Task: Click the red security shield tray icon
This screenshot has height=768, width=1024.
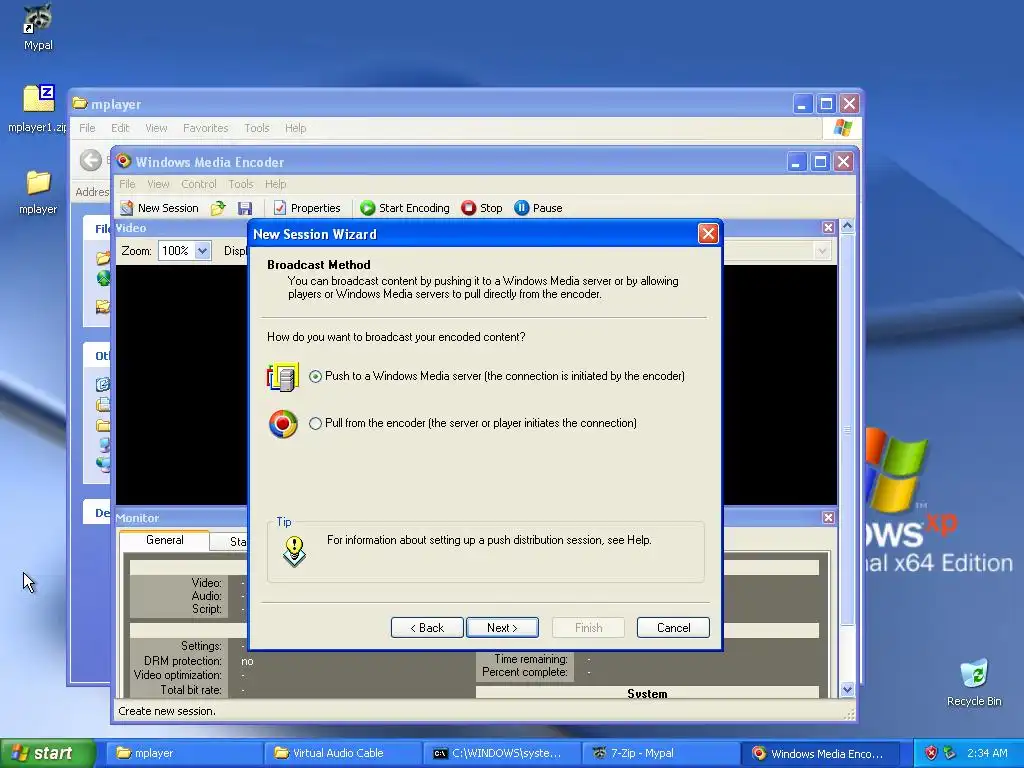Action: click(x=931, y=754)
